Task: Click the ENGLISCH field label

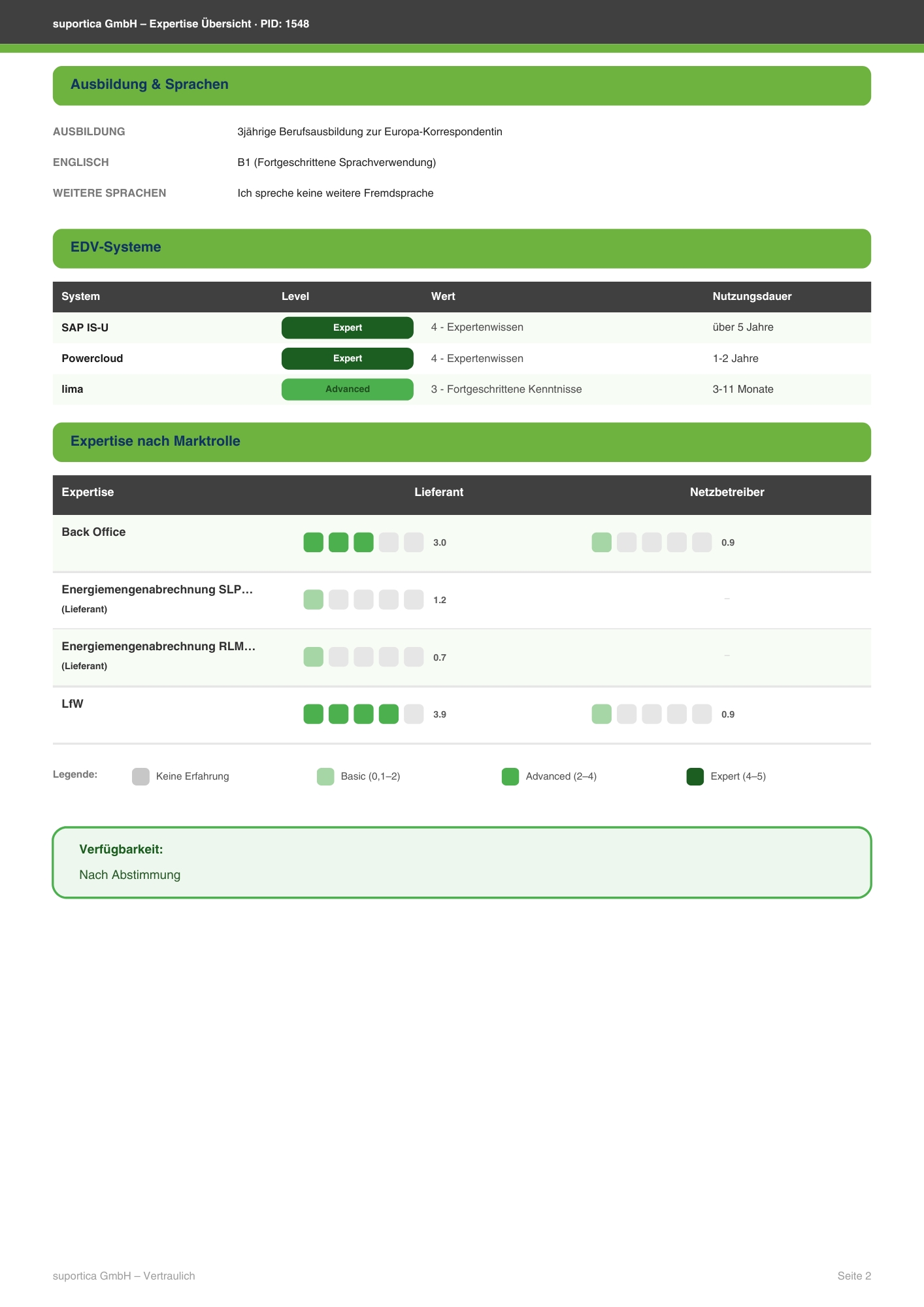Action: [81, 162]
